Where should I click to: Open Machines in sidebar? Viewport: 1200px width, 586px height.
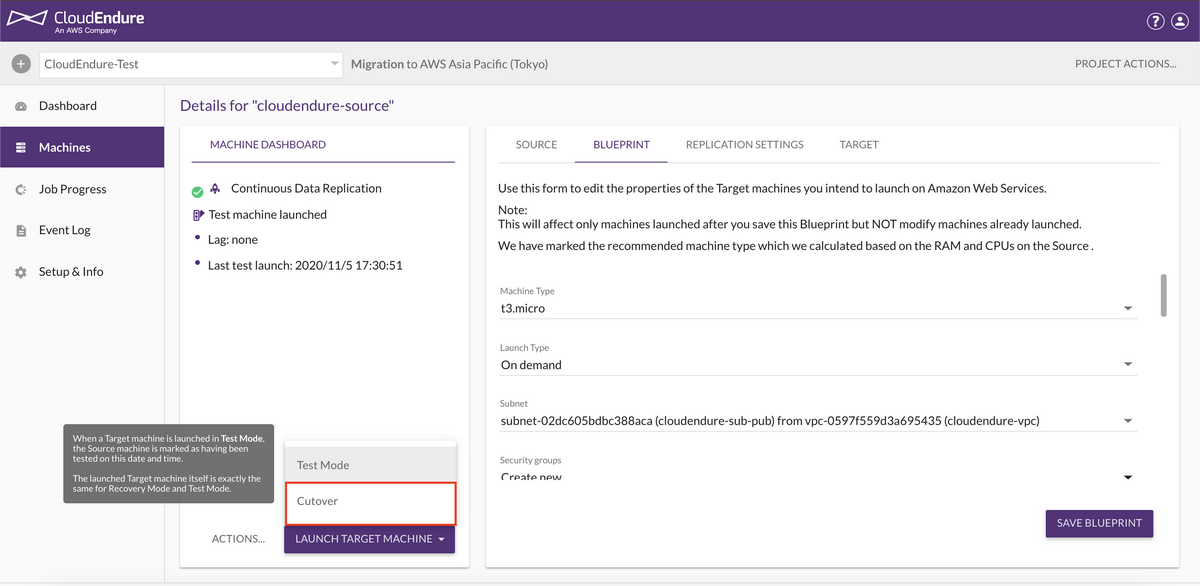pyautogui.click(x=82, y=147)
